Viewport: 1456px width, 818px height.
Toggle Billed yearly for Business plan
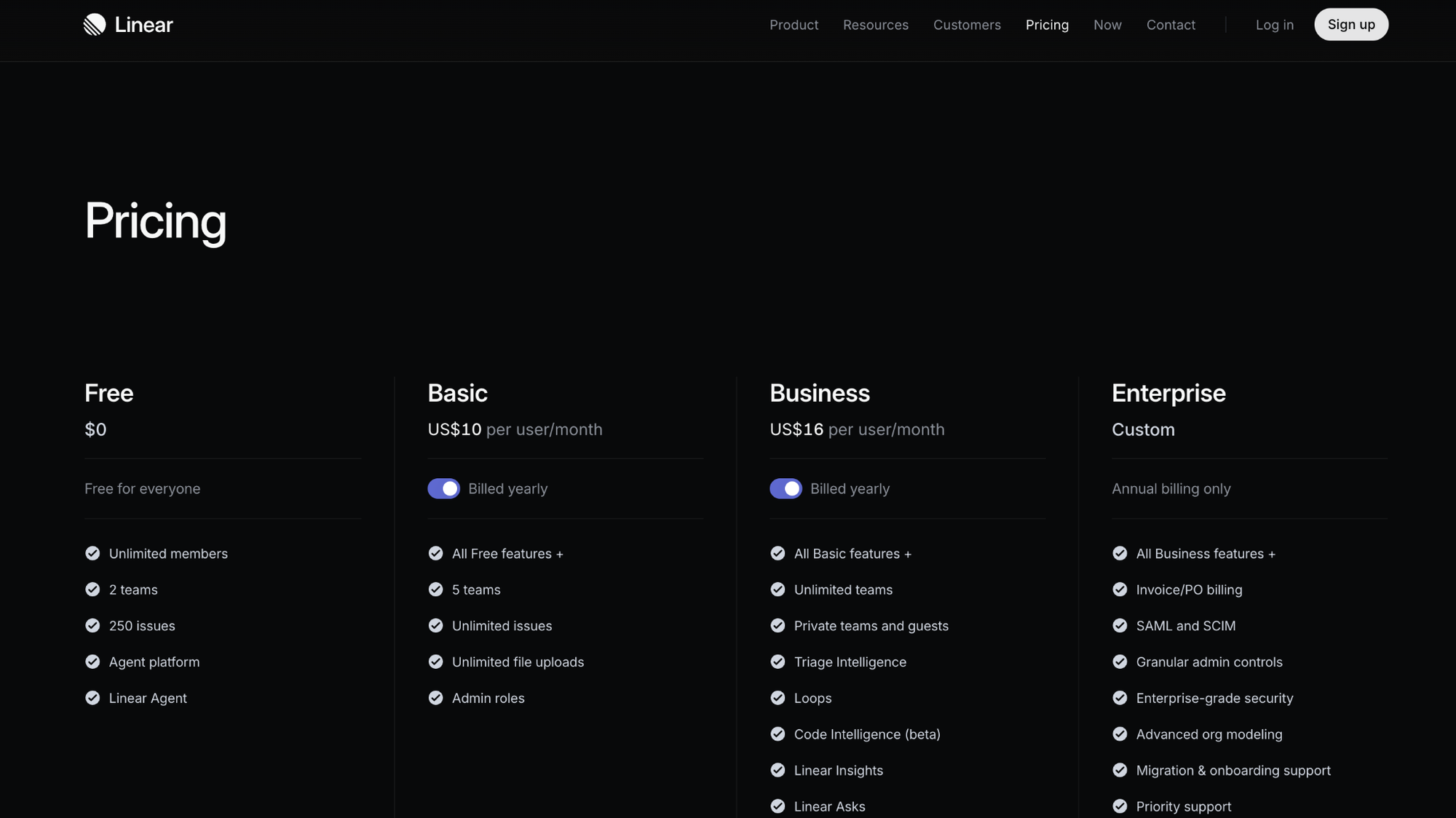coord(786,488)
